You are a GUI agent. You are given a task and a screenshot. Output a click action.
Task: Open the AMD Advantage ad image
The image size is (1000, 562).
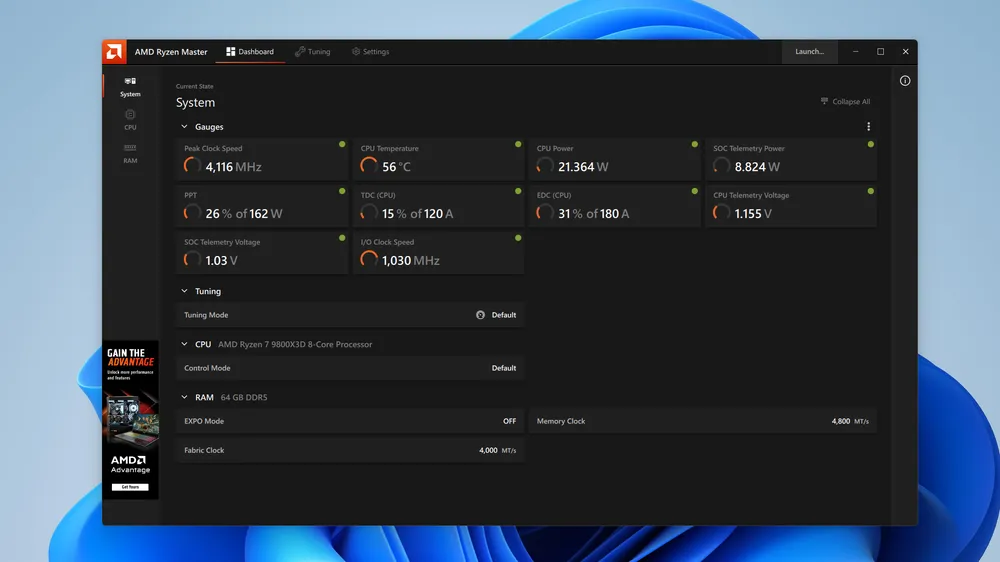[131, 419]
